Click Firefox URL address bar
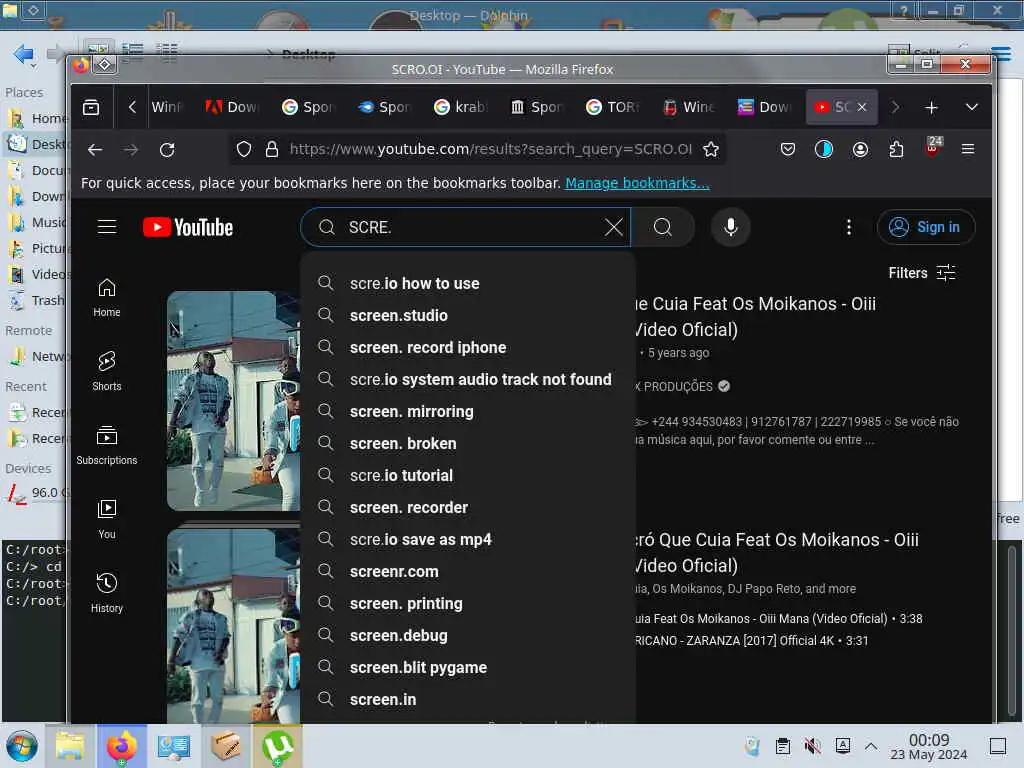This screenshot has width=1024, height=768. 490,150
